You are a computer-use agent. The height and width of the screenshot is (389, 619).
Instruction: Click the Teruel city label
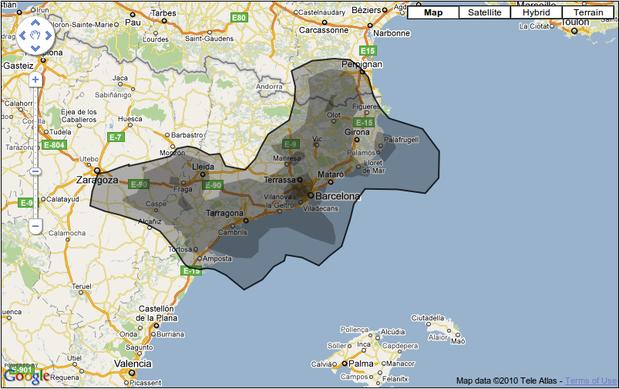pos(82,286)
